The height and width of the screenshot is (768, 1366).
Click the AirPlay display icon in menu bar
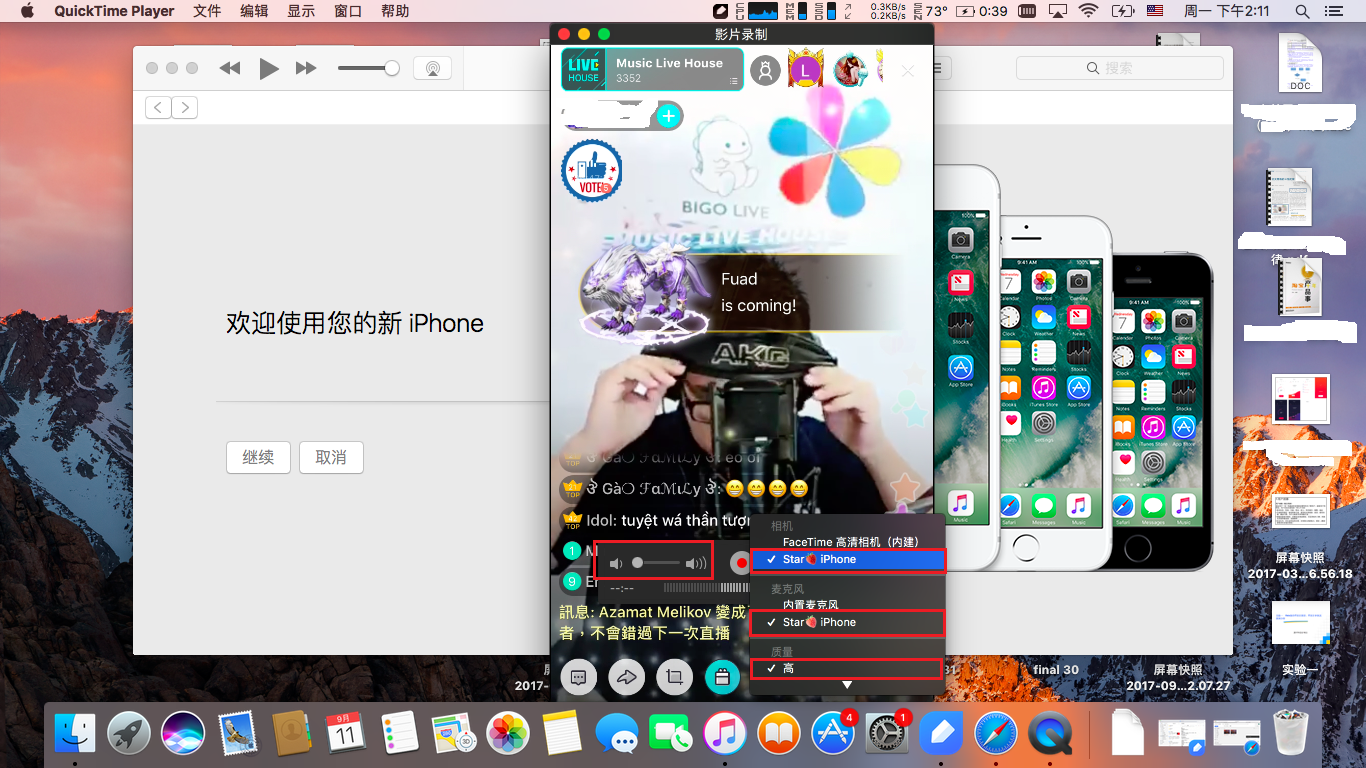(x=1057, y=11)
